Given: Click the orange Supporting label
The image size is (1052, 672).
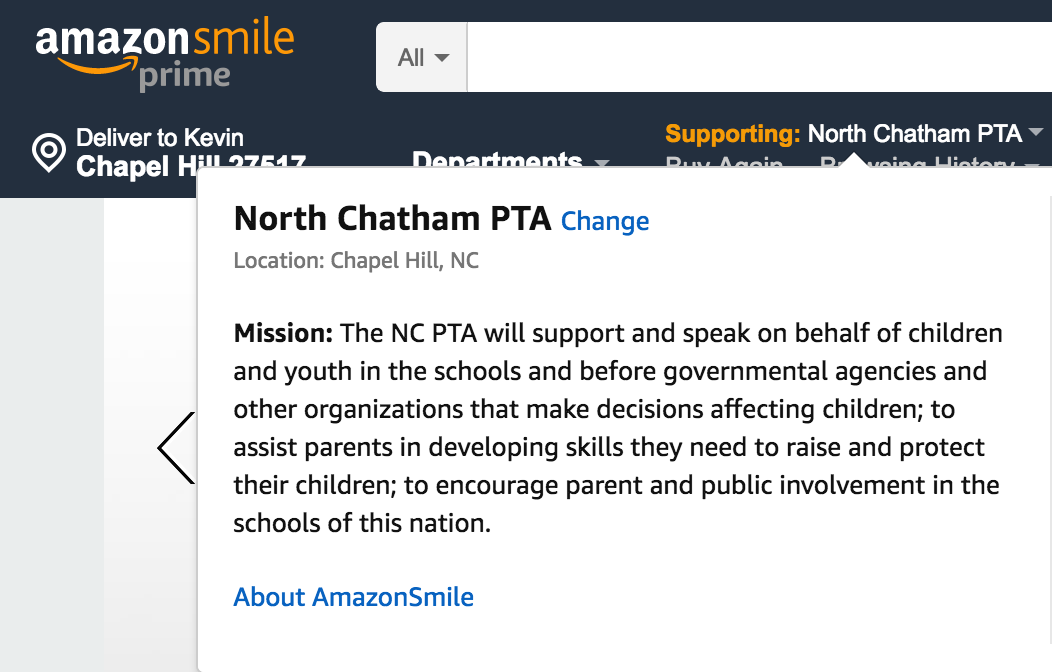Looking at the screenshot, I should [733, 133].
